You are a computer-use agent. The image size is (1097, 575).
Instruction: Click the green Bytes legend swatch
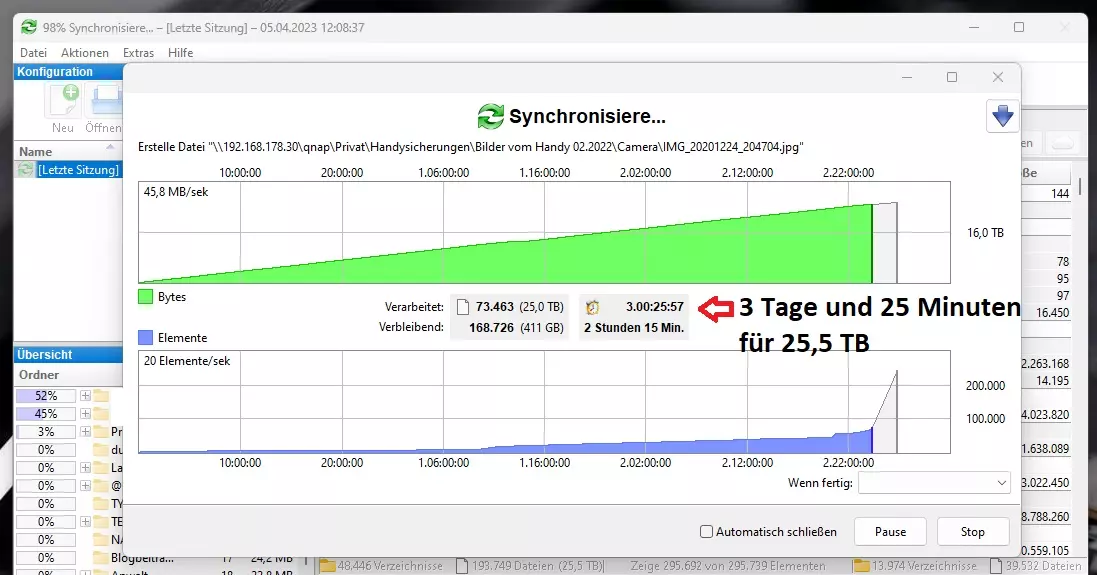(x=146, y=297)
